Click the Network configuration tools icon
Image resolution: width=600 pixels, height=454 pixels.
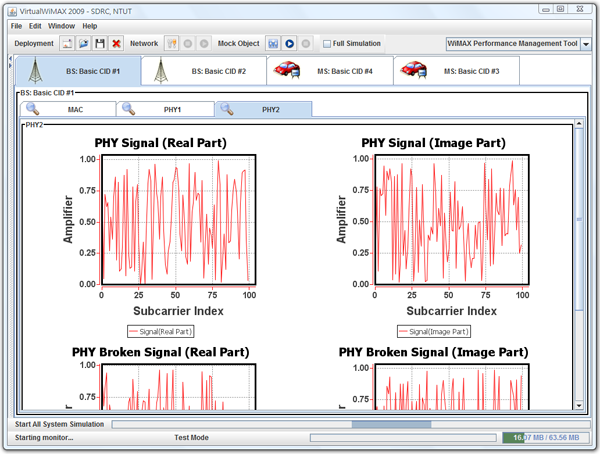pyautogui.click(x=172, y=44)
